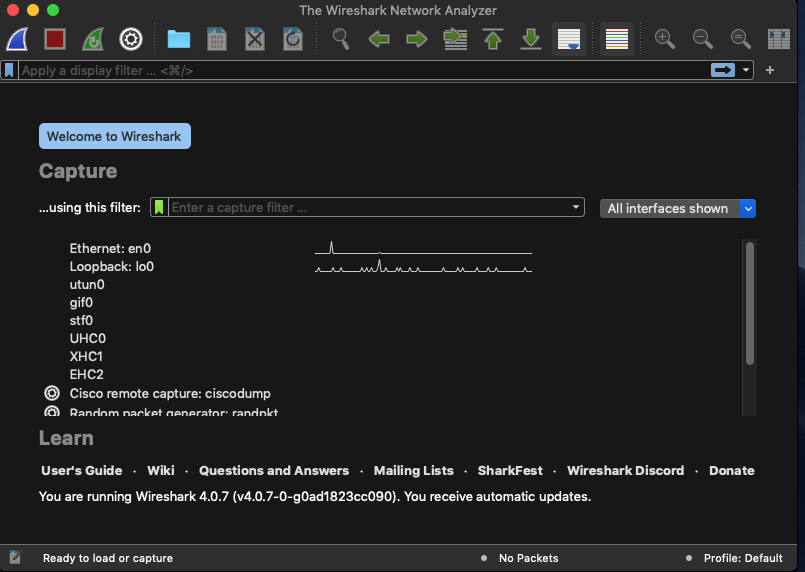The height and width of the screenshot is (572, 805).
Task: Go back in packet history
Action: tap(379, 39)
